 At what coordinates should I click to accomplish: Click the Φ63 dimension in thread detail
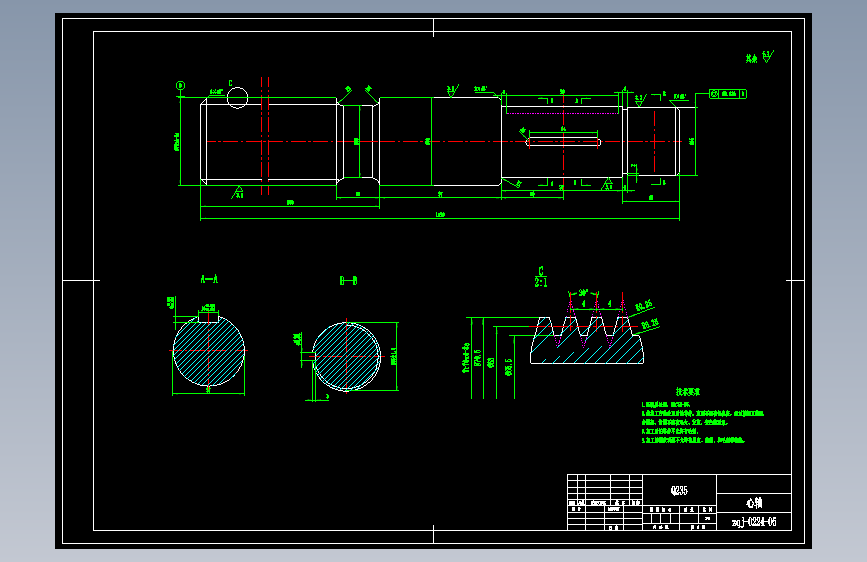(x=490, y=363)
